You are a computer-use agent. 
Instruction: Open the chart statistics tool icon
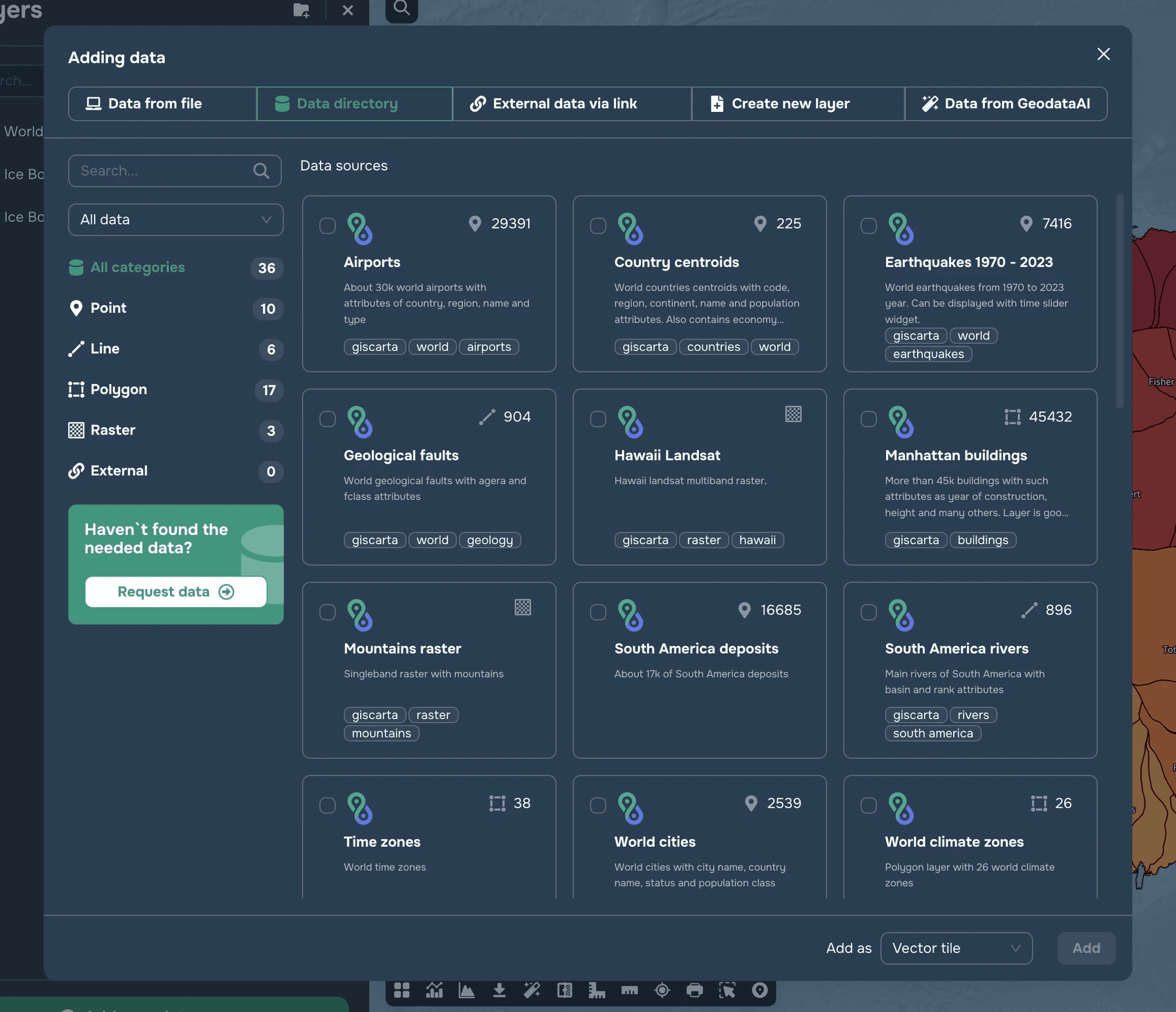[x=434, y=990]
